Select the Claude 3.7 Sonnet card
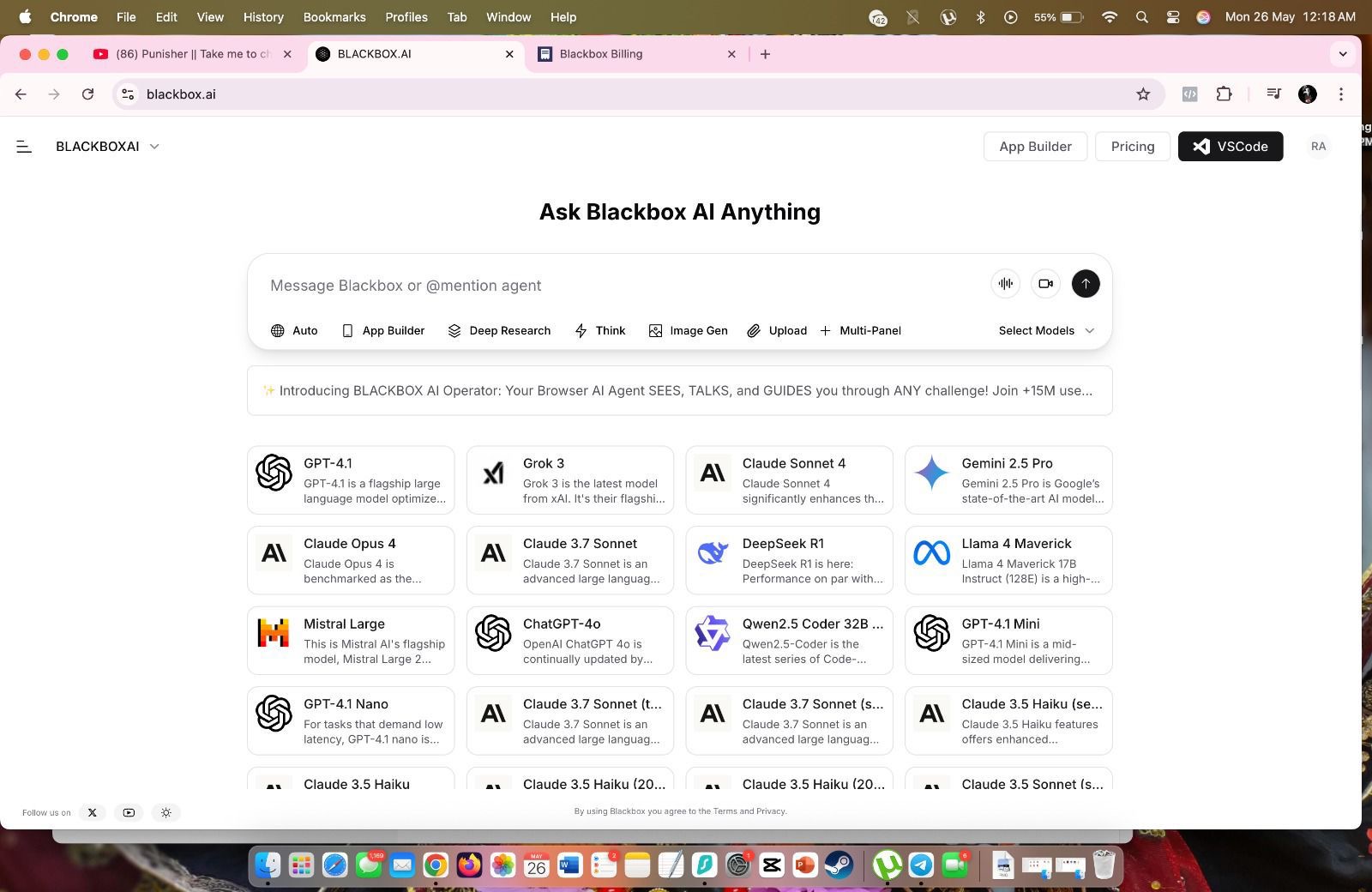Viewport: 1372px width, 892px height. (570, 560)
